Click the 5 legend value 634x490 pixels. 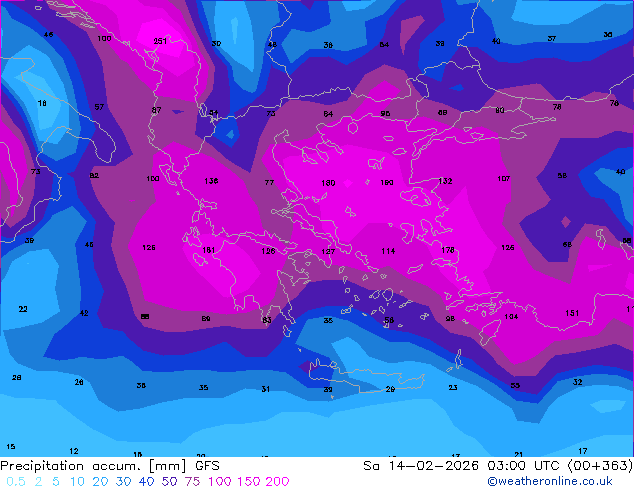click(x=56, y=481)
